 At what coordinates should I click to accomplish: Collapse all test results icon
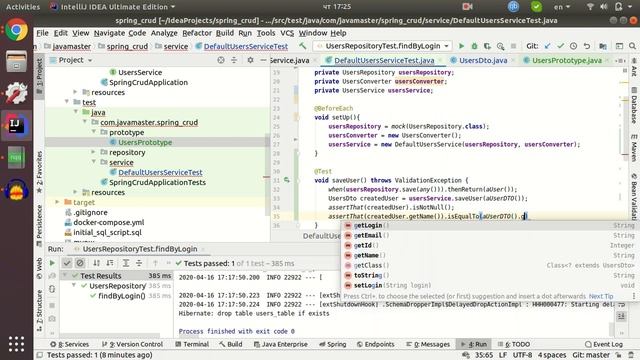139,263
